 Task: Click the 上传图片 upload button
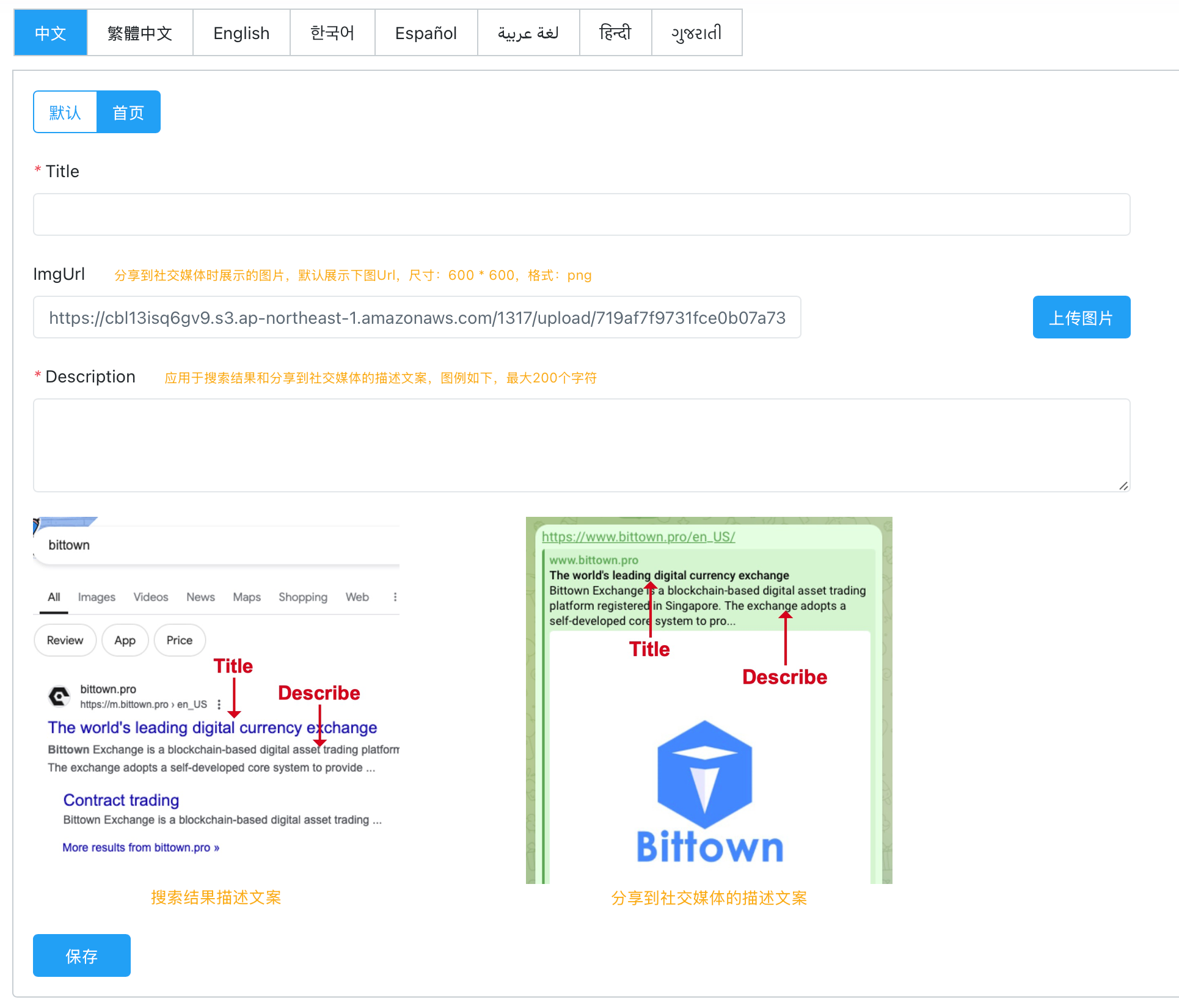pos(1081,317)
